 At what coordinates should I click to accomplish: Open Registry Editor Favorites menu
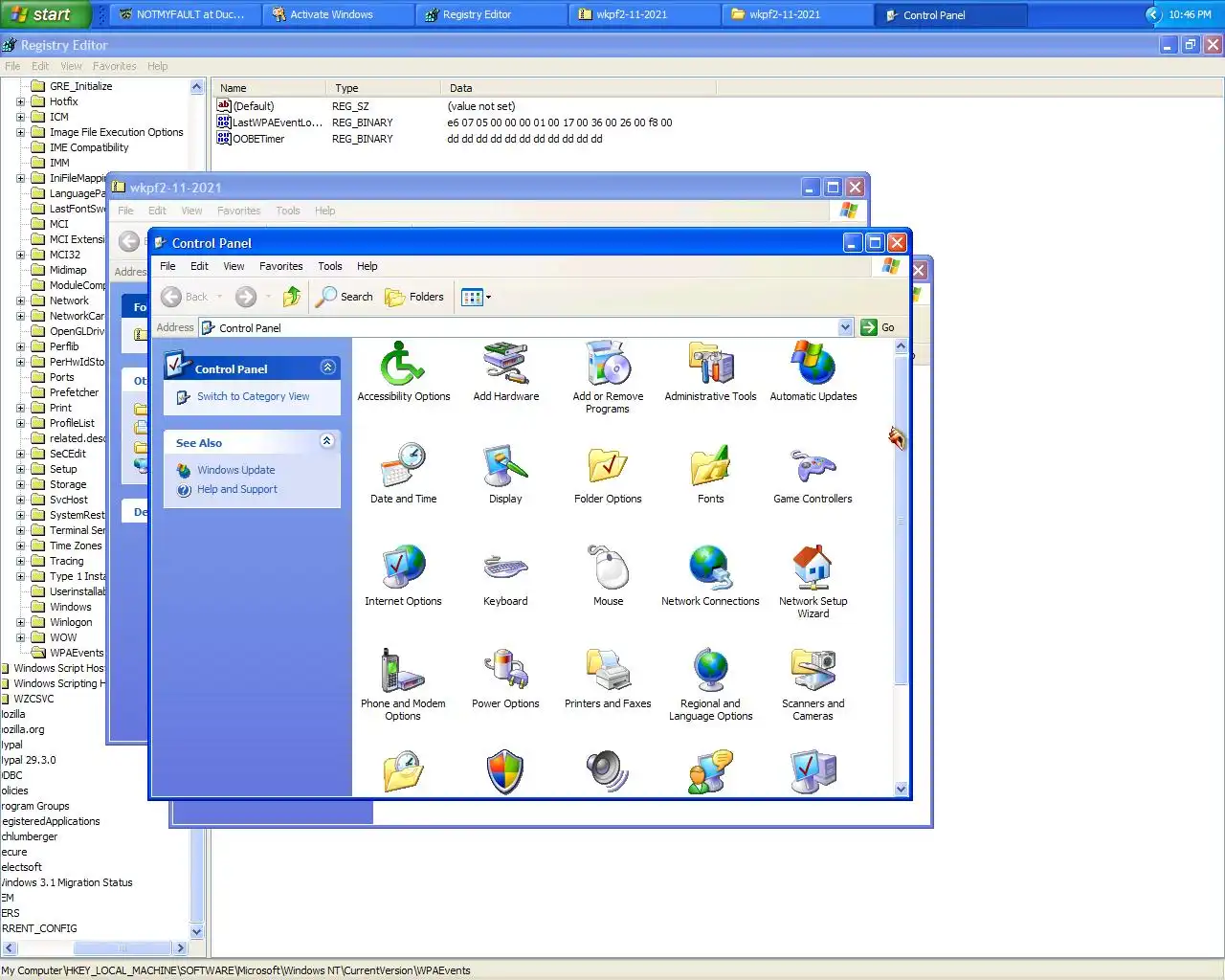tap(114, 66)
